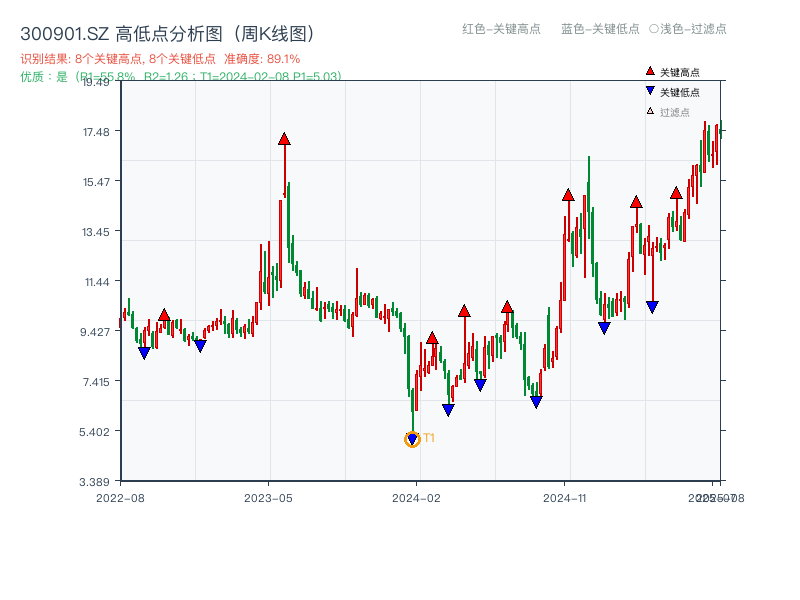Click the 2024-11 x-axis date label
Viewport: 800px width, 600px height.
pyautogui.click(x=565, y=498)
